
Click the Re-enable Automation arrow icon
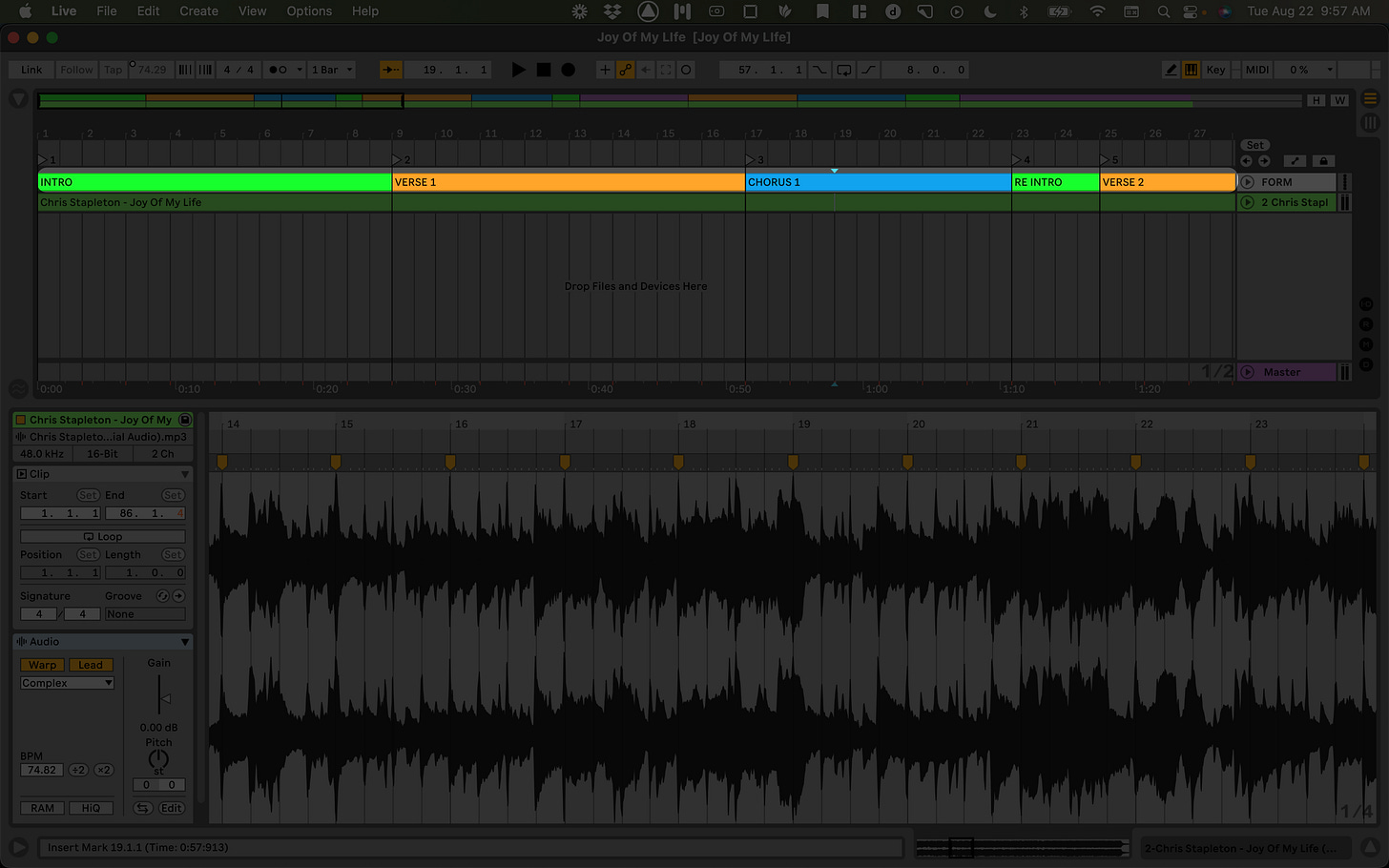645,70
